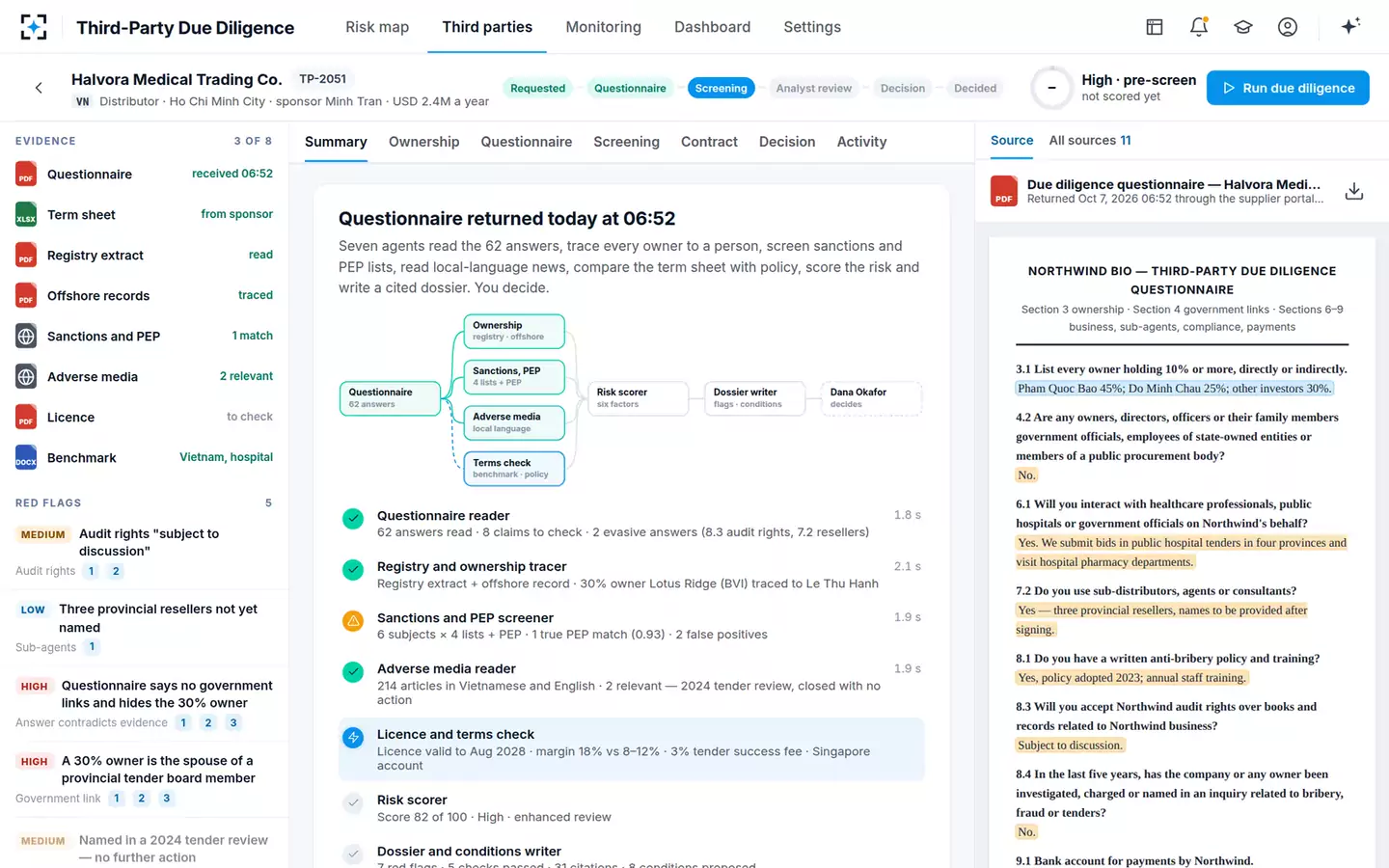The image size is (1389, 868).
Task: Open the Decision tab
Action: point(786,142)
